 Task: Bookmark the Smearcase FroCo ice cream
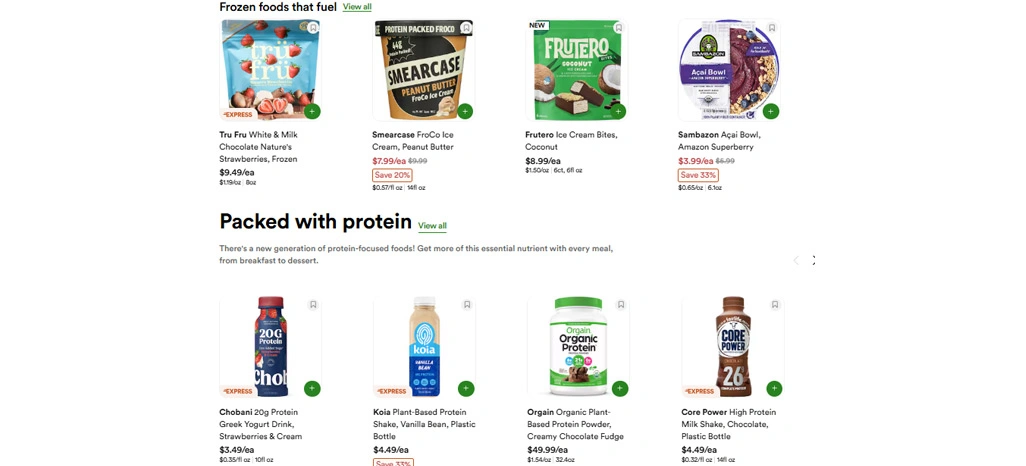point(466,28)
